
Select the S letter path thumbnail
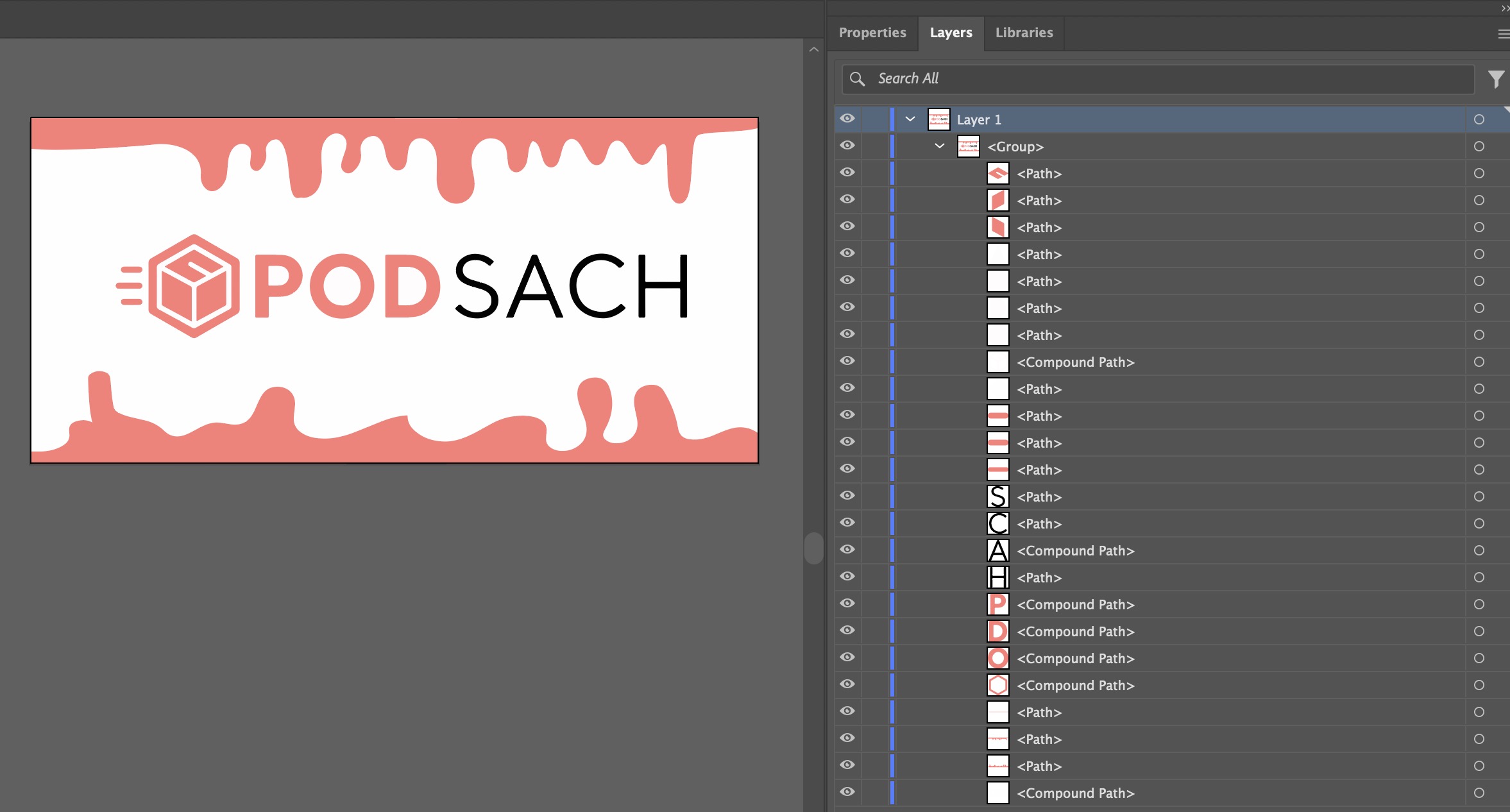tap(997, 496)
